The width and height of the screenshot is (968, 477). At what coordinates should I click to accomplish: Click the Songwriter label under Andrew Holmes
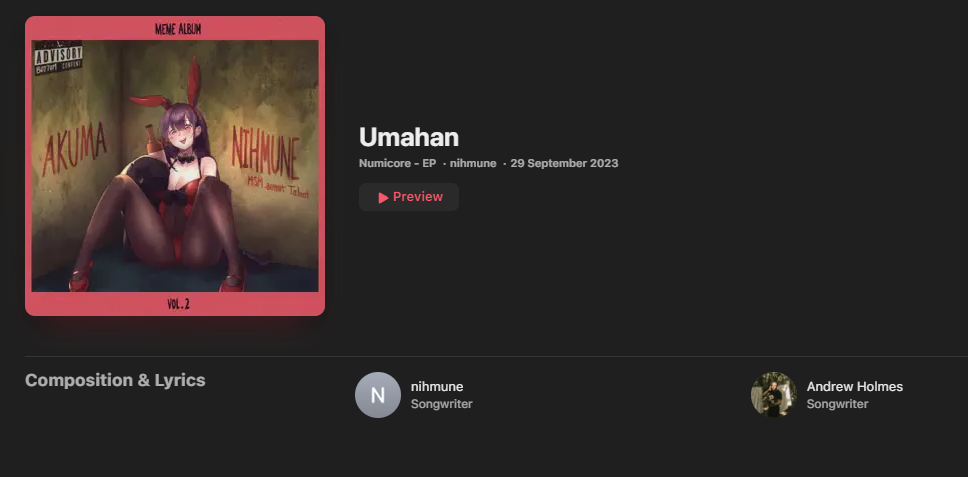coord(837,404)
